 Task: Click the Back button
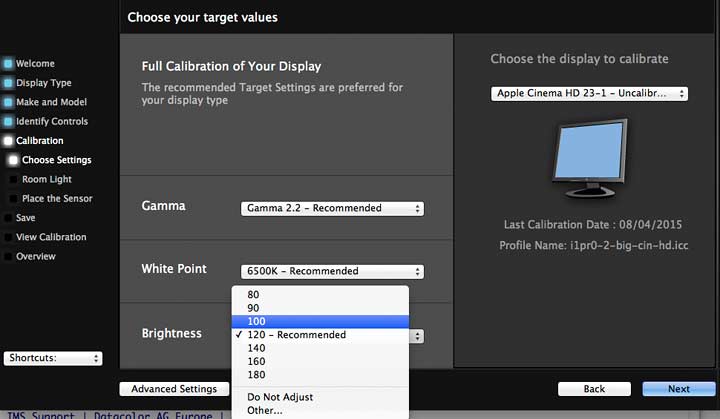[594, 389]
